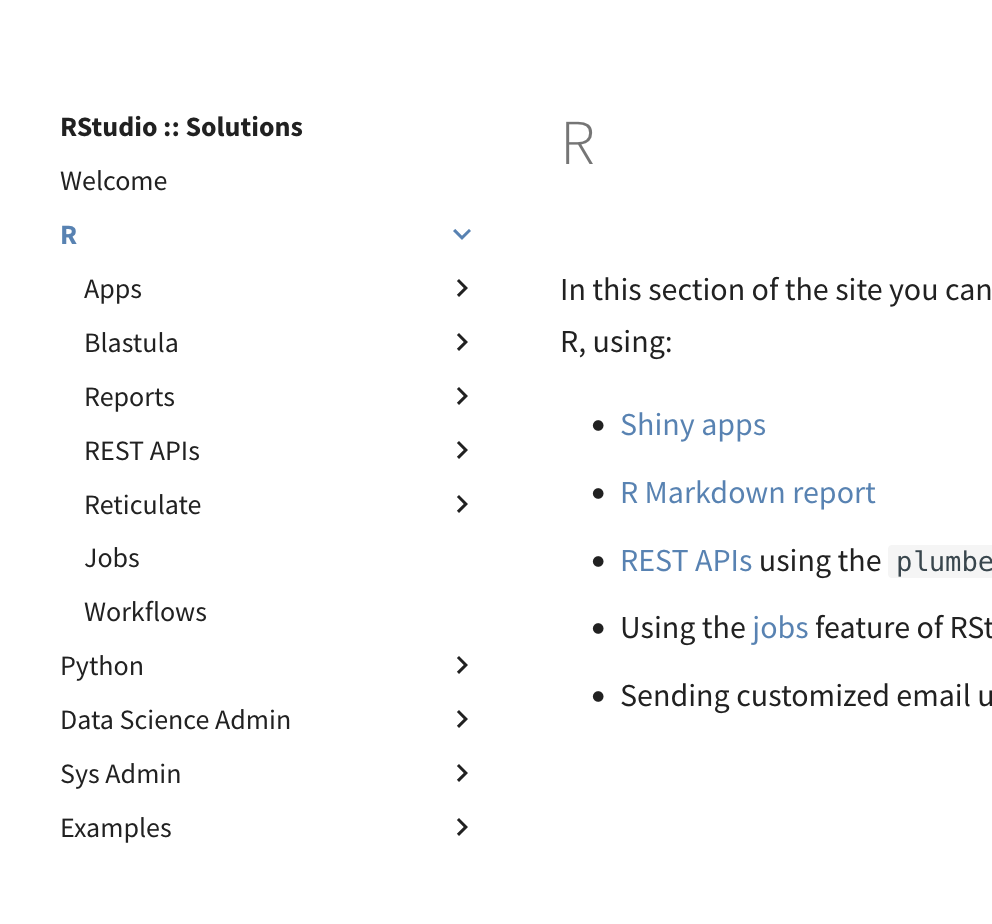The height and width of the screenshot is (924, 992).
Task: Open the R Markdown report link
Action: click(x=747, y=492)
